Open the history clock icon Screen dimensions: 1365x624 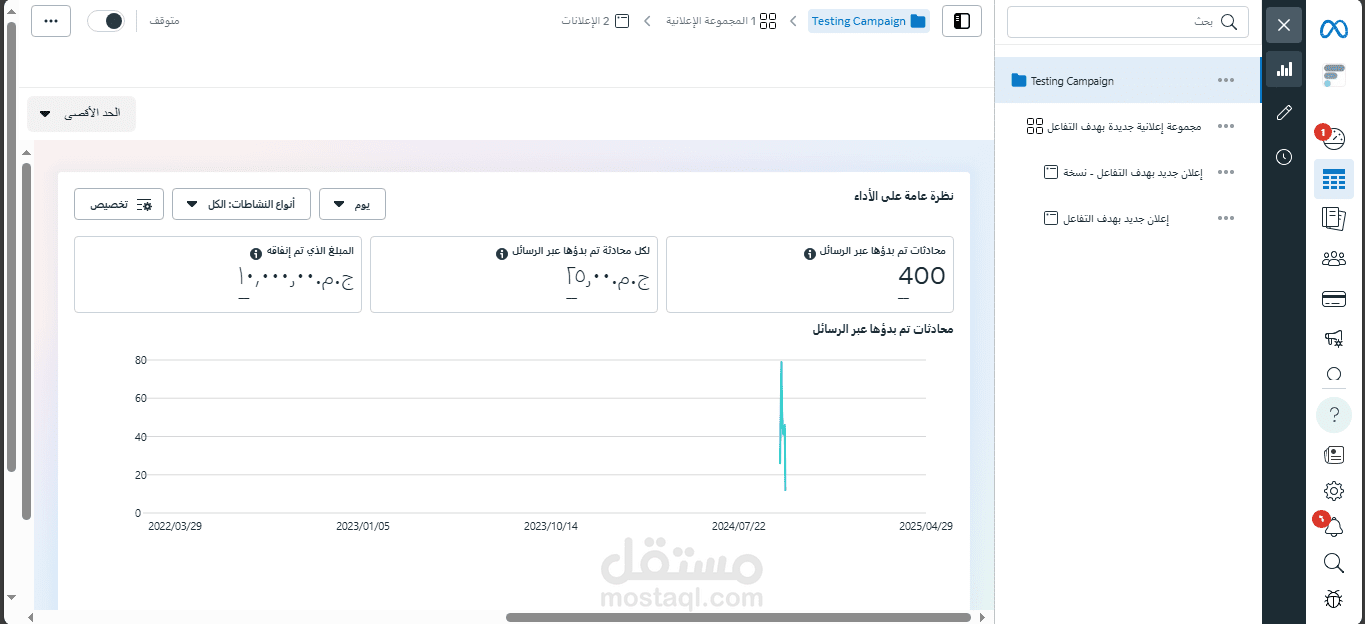pyautogui.click(x=1284, y=157)
